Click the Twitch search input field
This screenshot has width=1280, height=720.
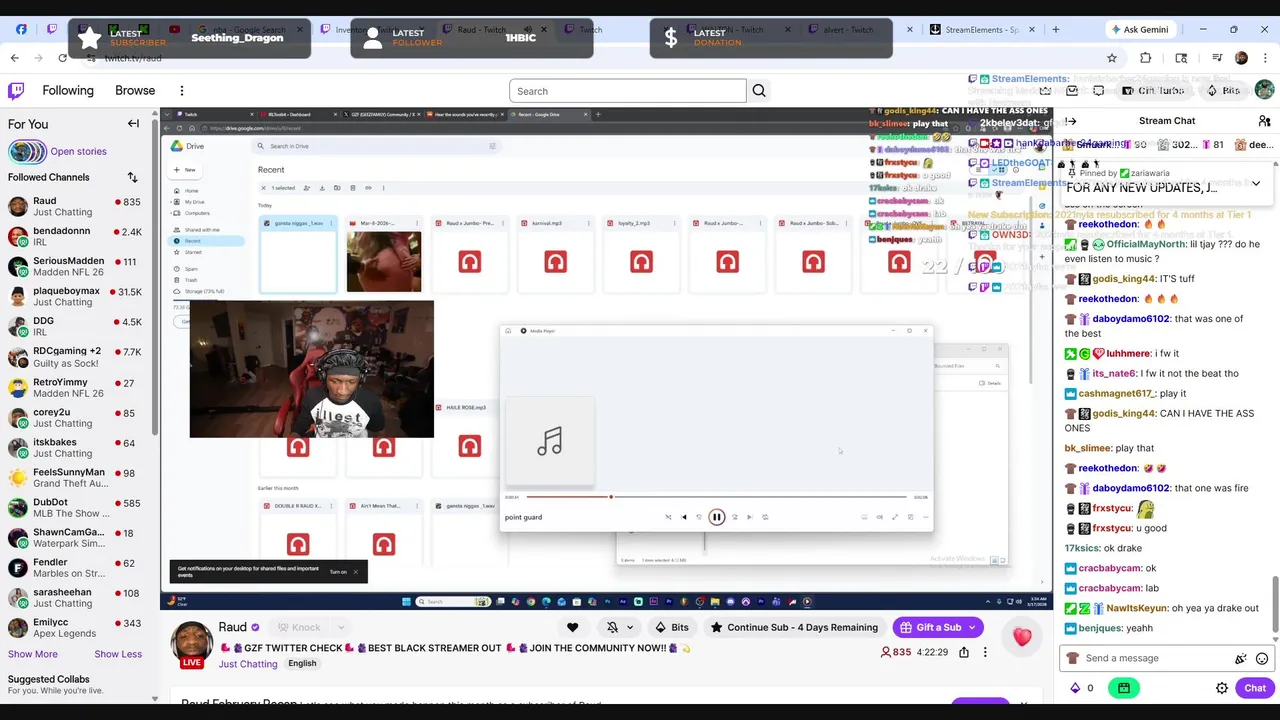point(628,91)
